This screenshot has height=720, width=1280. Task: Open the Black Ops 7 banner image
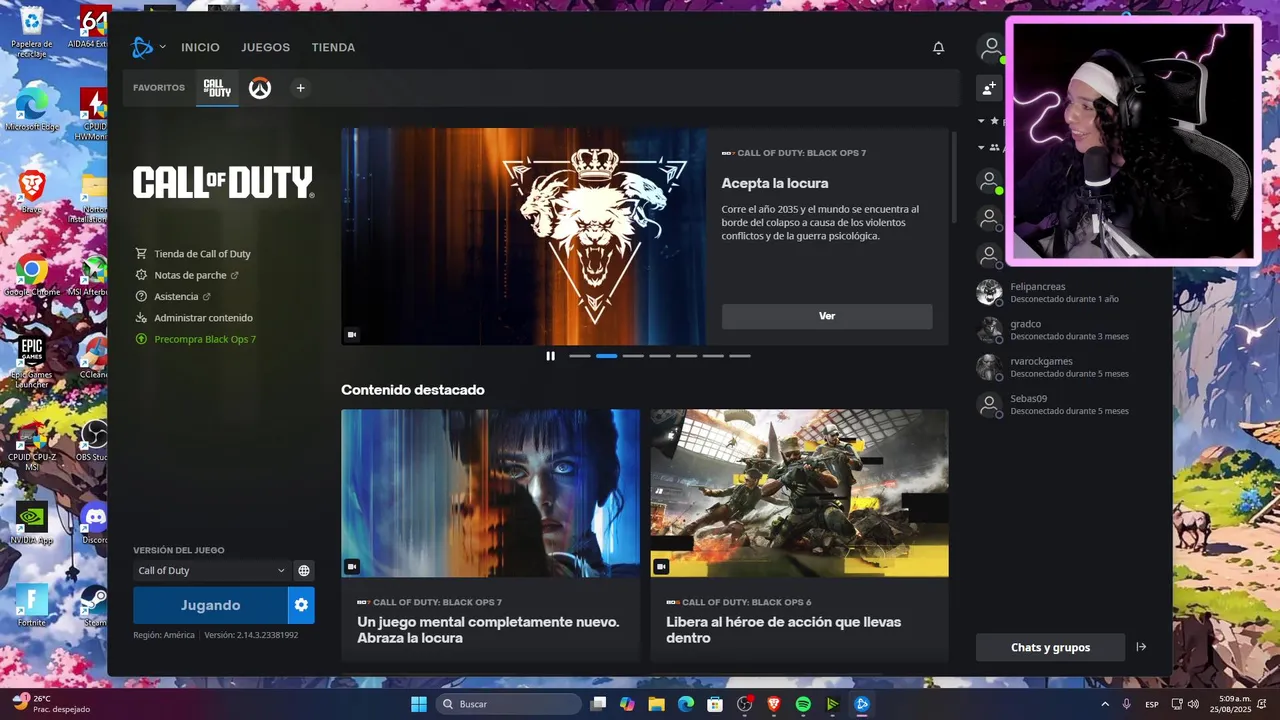tap(524, 236)
